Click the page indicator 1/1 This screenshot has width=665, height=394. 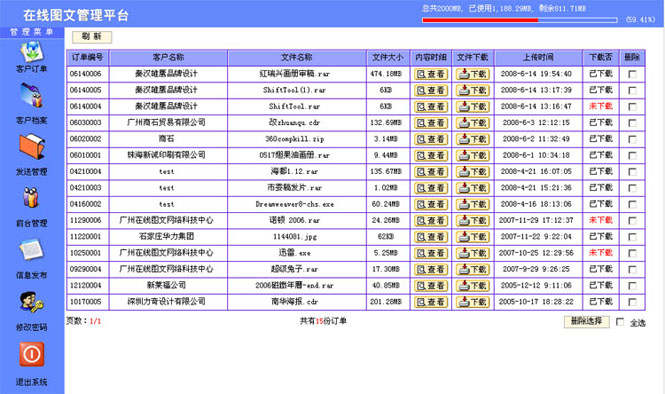[95, 321]
